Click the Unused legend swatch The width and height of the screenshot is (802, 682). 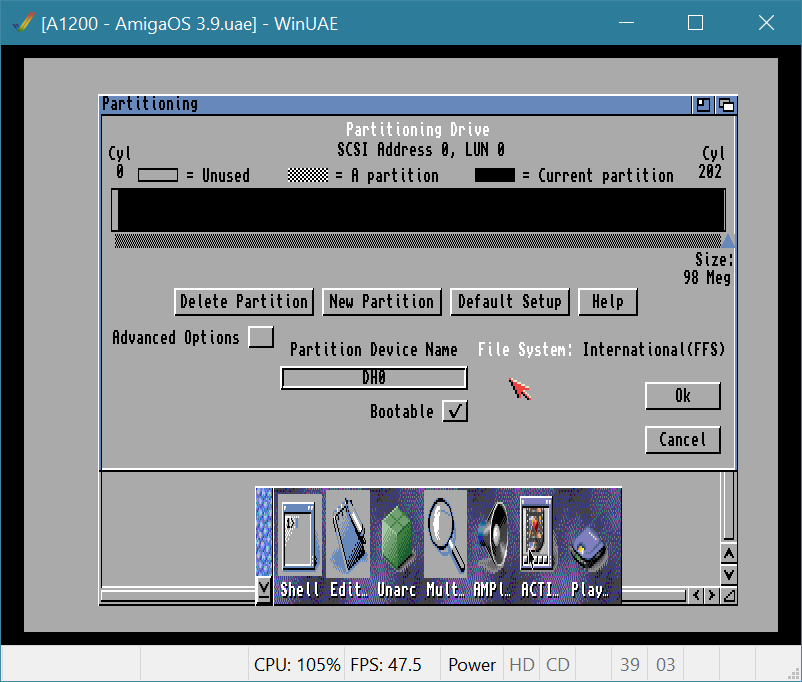(158, 175)
